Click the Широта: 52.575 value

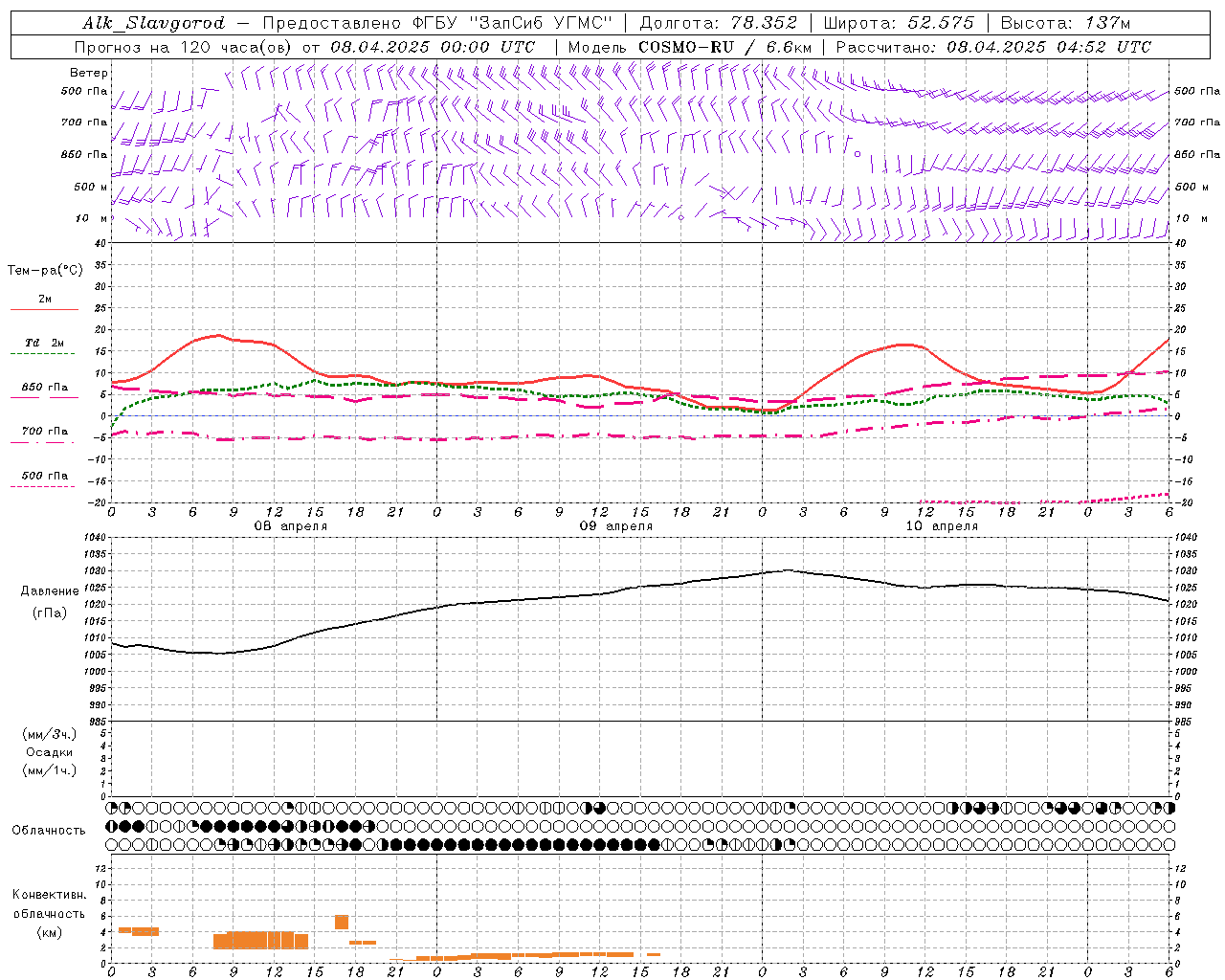899,23
